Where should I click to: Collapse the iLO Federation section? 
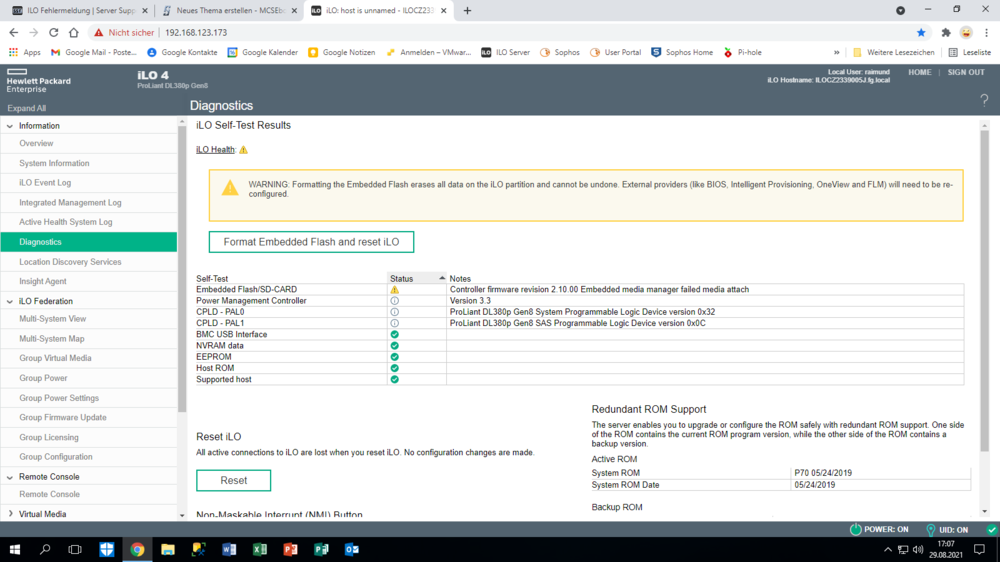coord(10,301)
